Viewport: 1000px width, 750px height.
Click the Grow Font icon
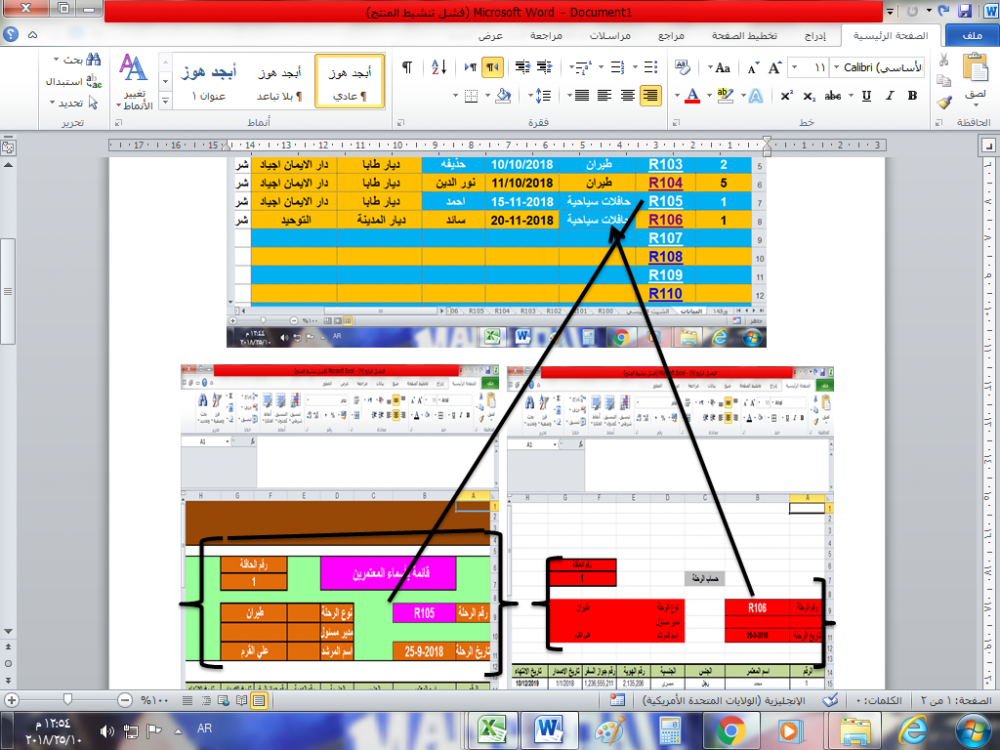coord(774,68)
